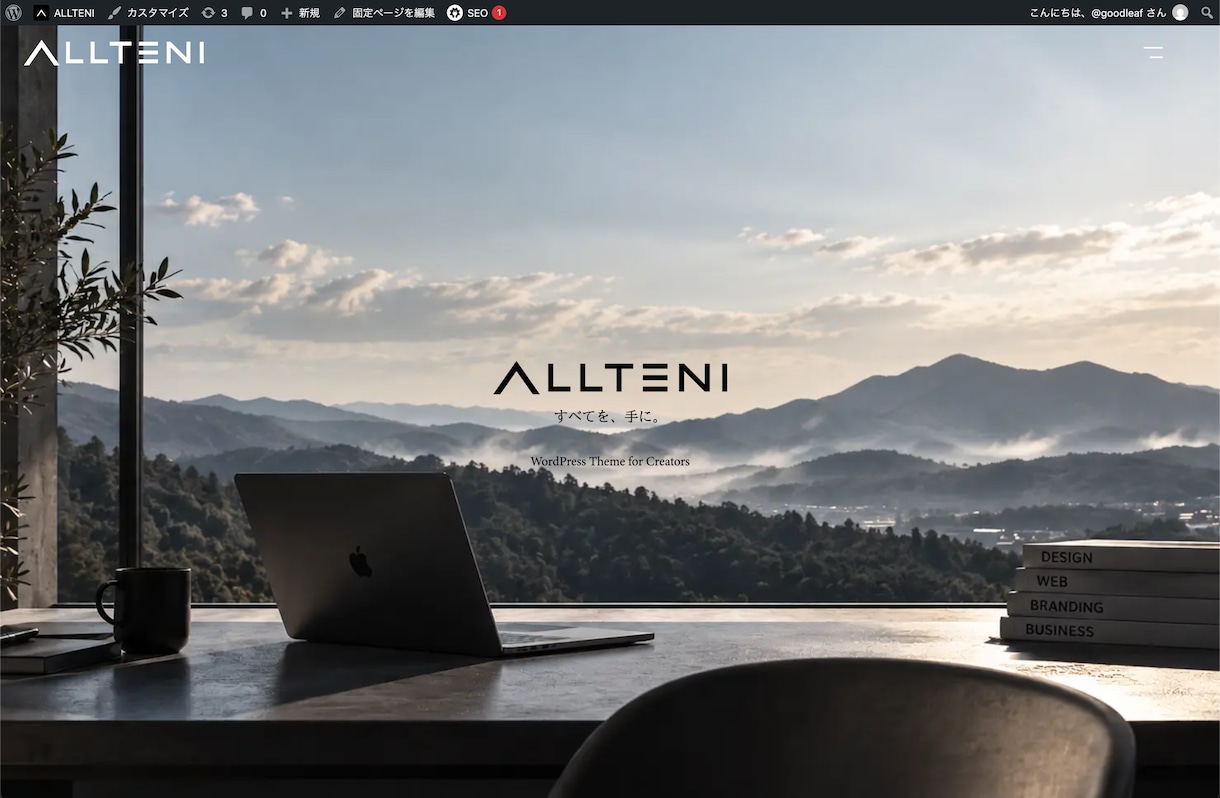Image resolution: width=1220 pixels, height=798 pixels.
Task: Open the SEO menu with notification badge
Action: point(476,13)
